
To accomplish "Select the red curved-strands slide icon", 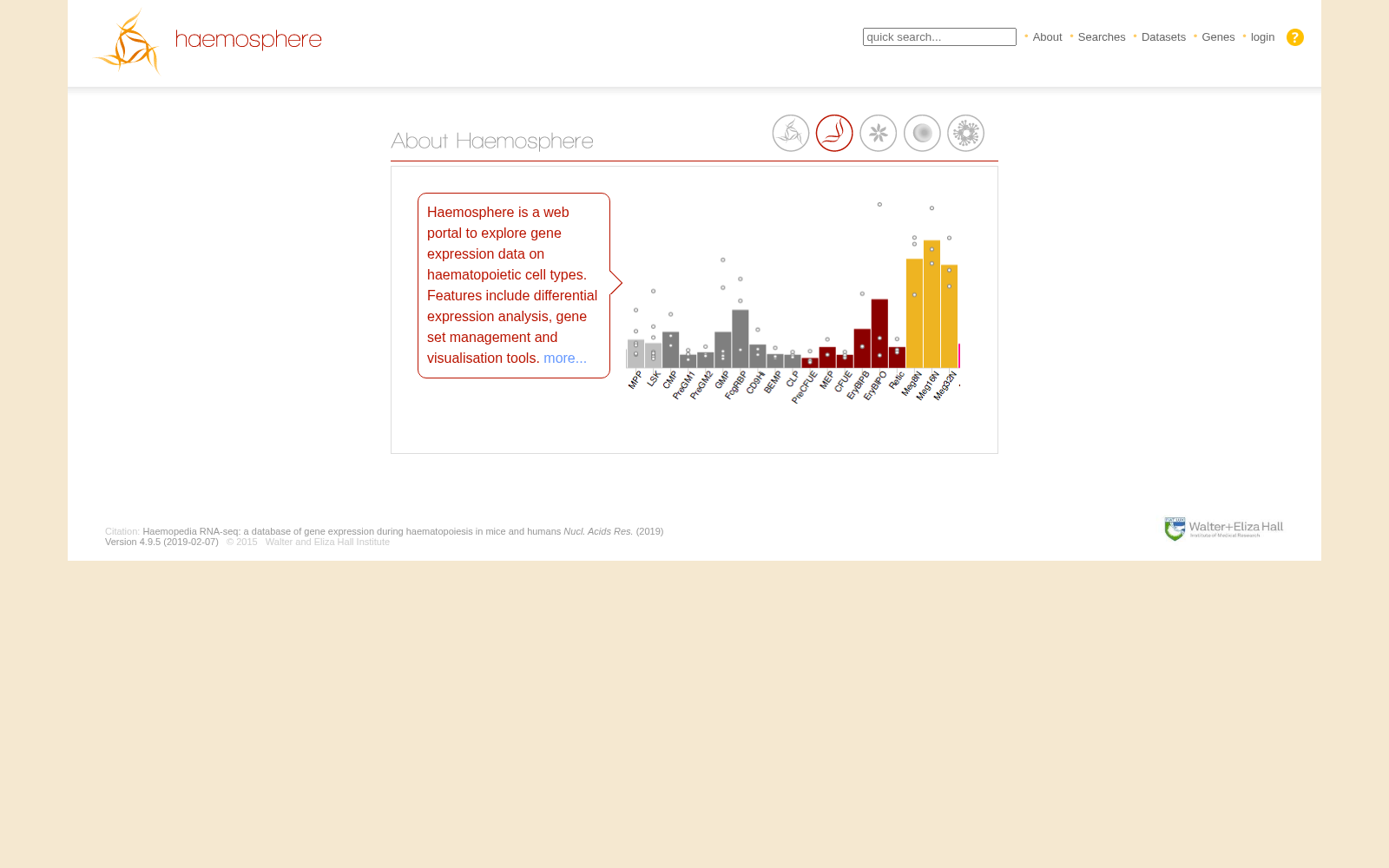I will pyautogui.click(x=834, y=133).
